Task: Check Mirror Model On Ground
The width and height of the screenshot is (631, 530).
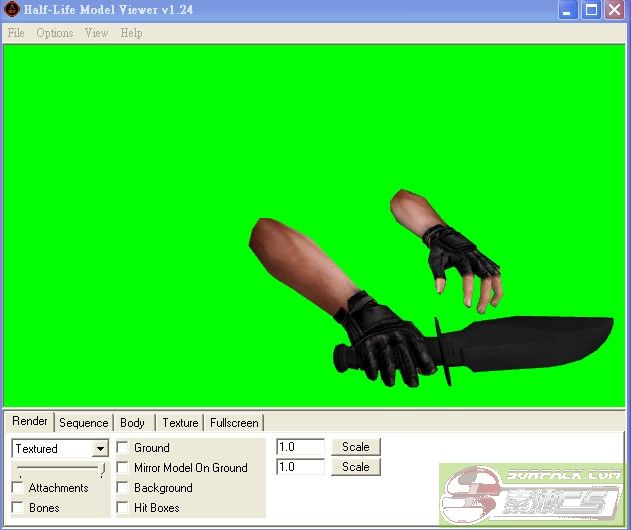Action: (x=123, y=468)
